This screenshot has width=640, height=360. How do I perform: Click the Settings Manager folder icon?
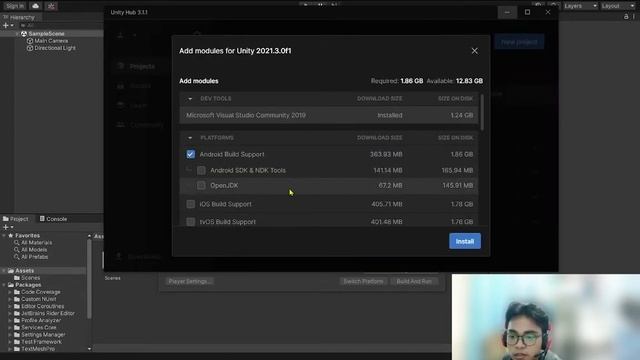point(17,335)
